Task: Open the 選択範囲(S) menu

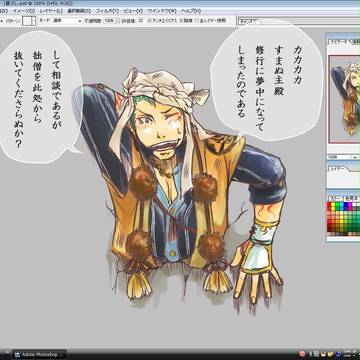Action: [79, 11]
